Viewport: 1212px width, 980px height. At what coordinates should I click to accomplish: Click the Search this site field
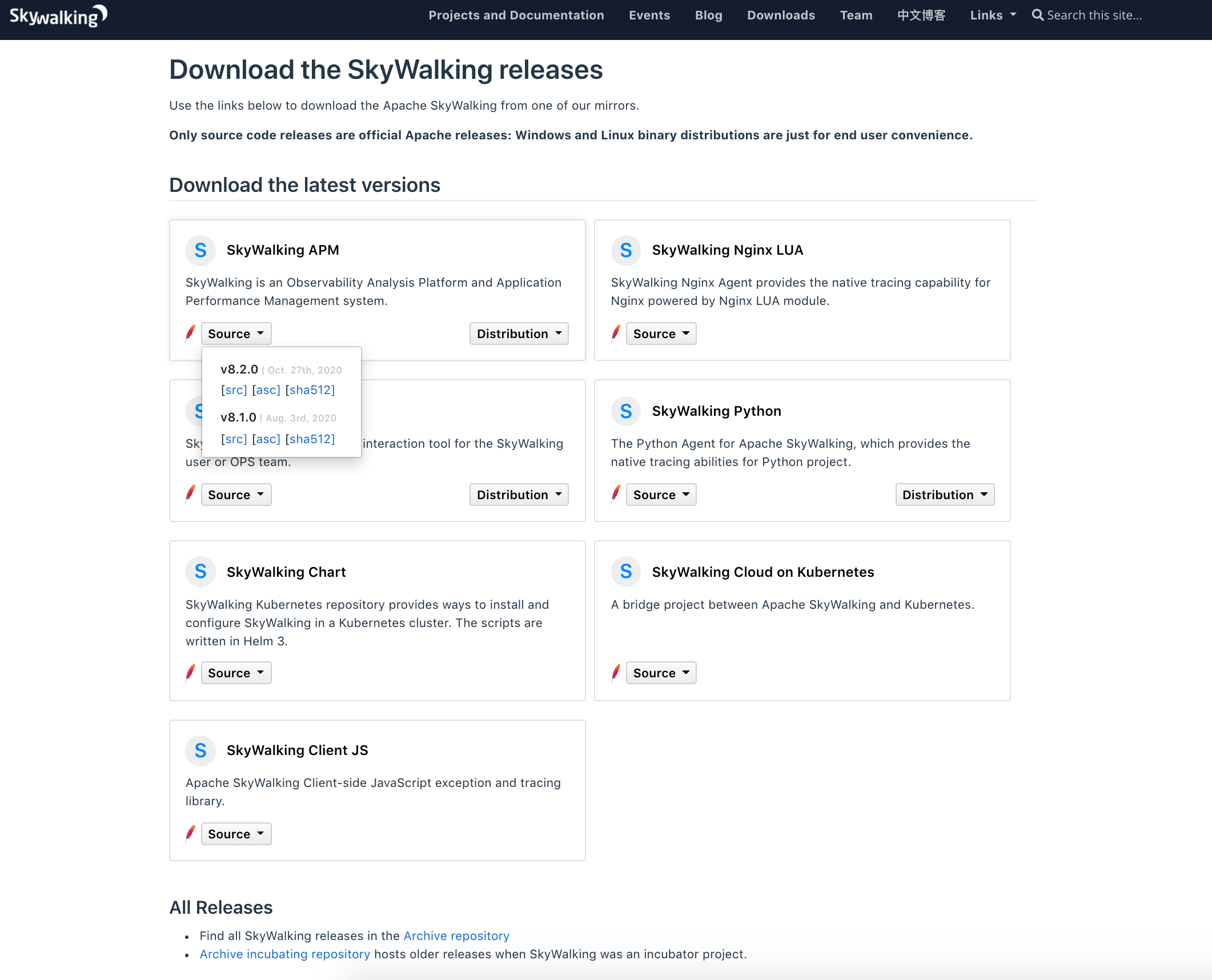1094,15
